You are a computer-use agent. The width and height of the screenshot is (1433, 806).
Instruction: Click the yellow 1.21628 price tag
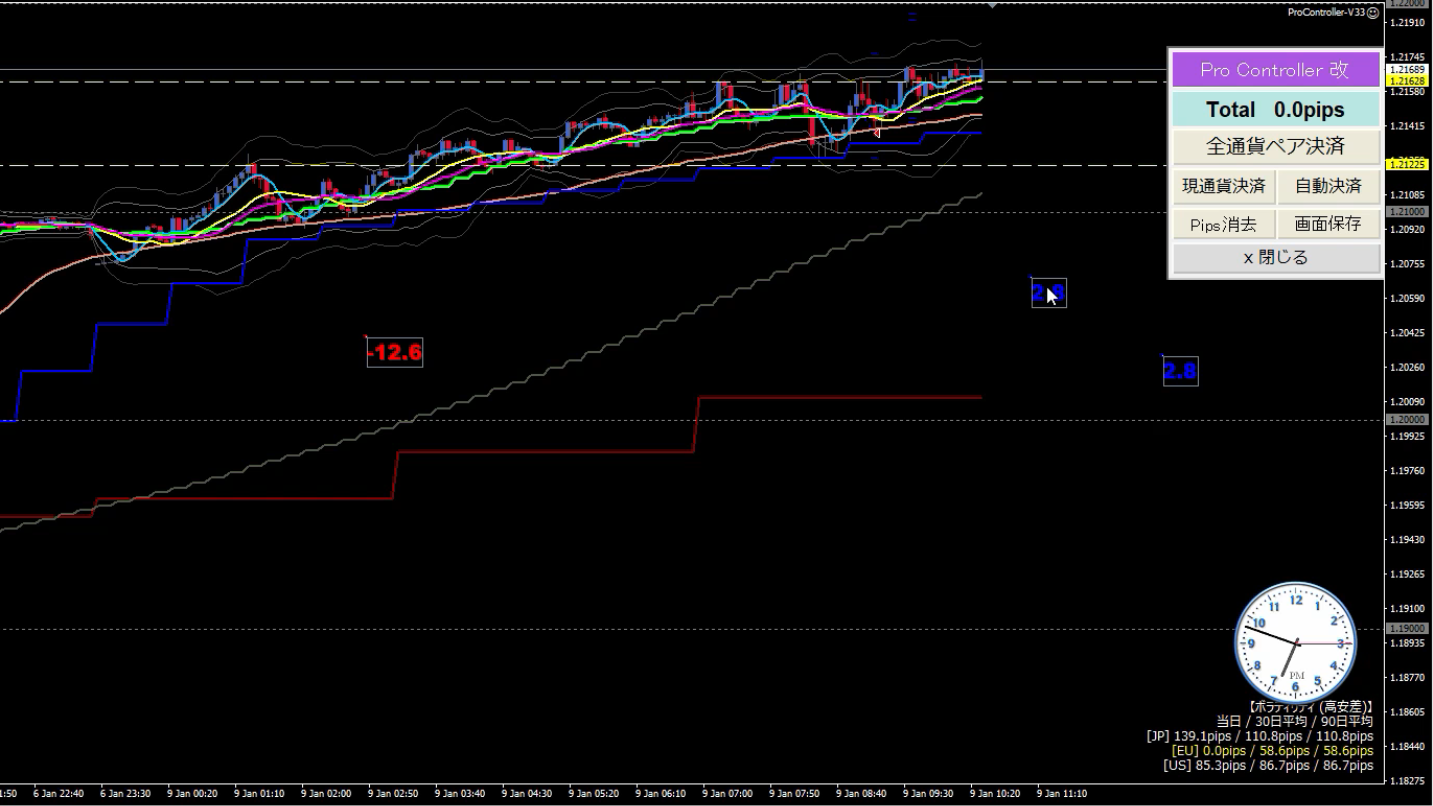1406,80
